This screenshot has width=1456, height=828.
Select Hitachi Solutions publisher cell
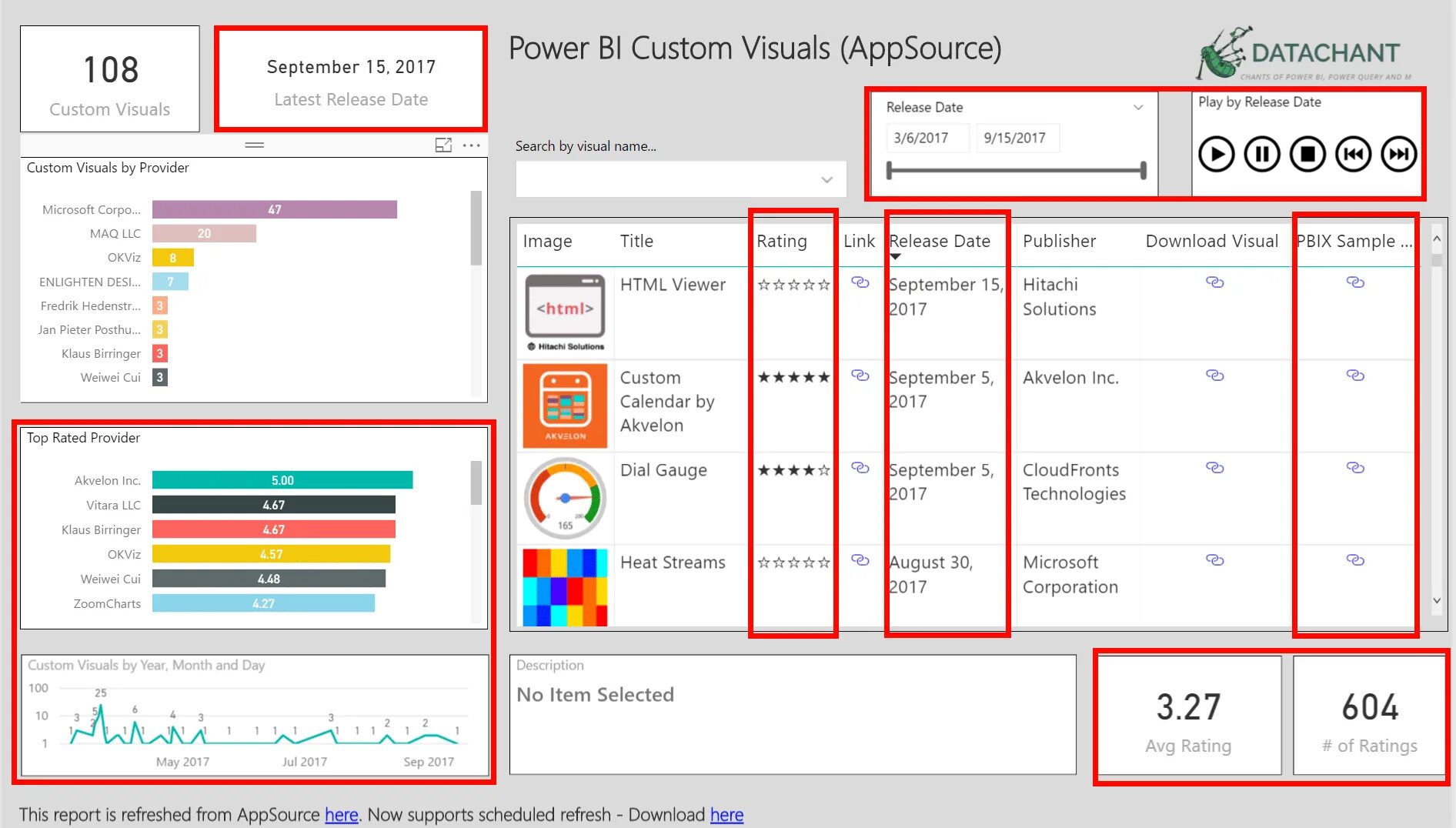(1059, 296)
